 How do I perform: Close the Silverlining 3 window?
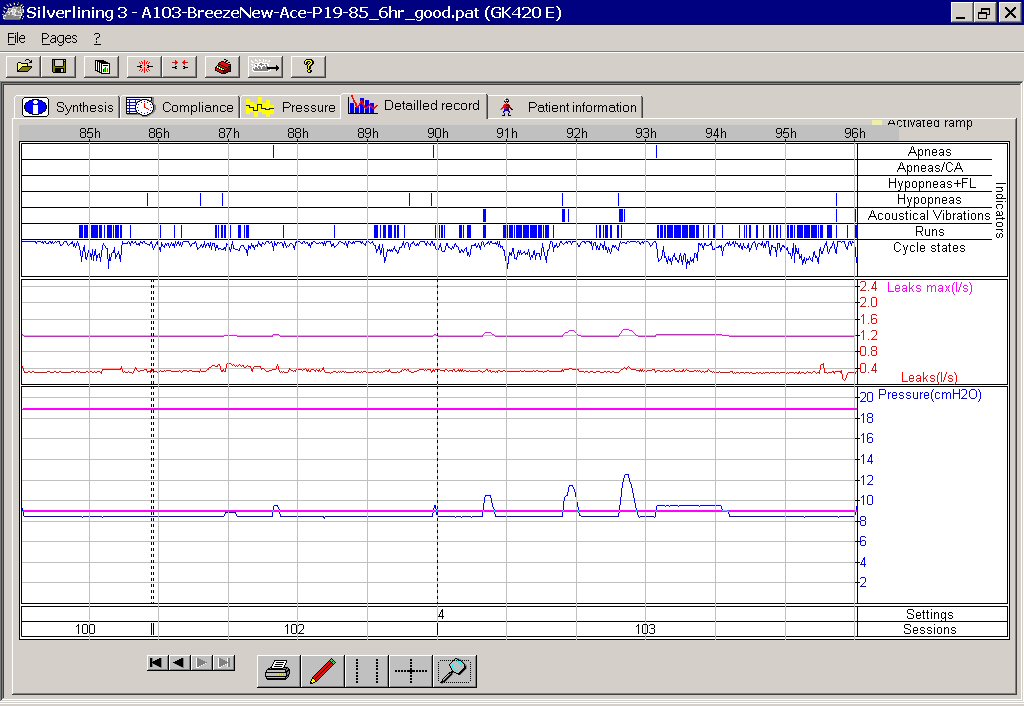click(1009, 12)
